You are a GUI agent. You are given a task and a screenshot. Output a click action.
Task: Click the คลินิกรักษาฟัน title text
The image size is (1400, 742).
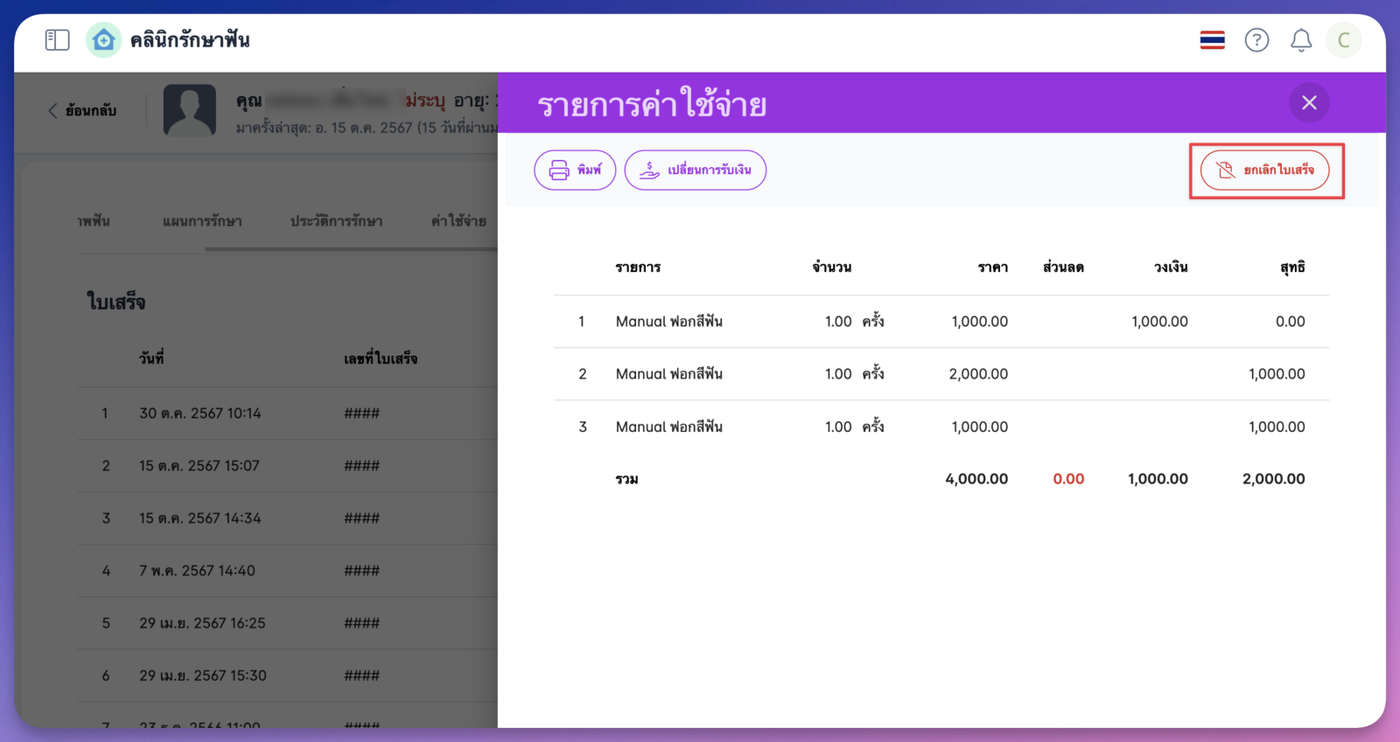coord(190,41)
